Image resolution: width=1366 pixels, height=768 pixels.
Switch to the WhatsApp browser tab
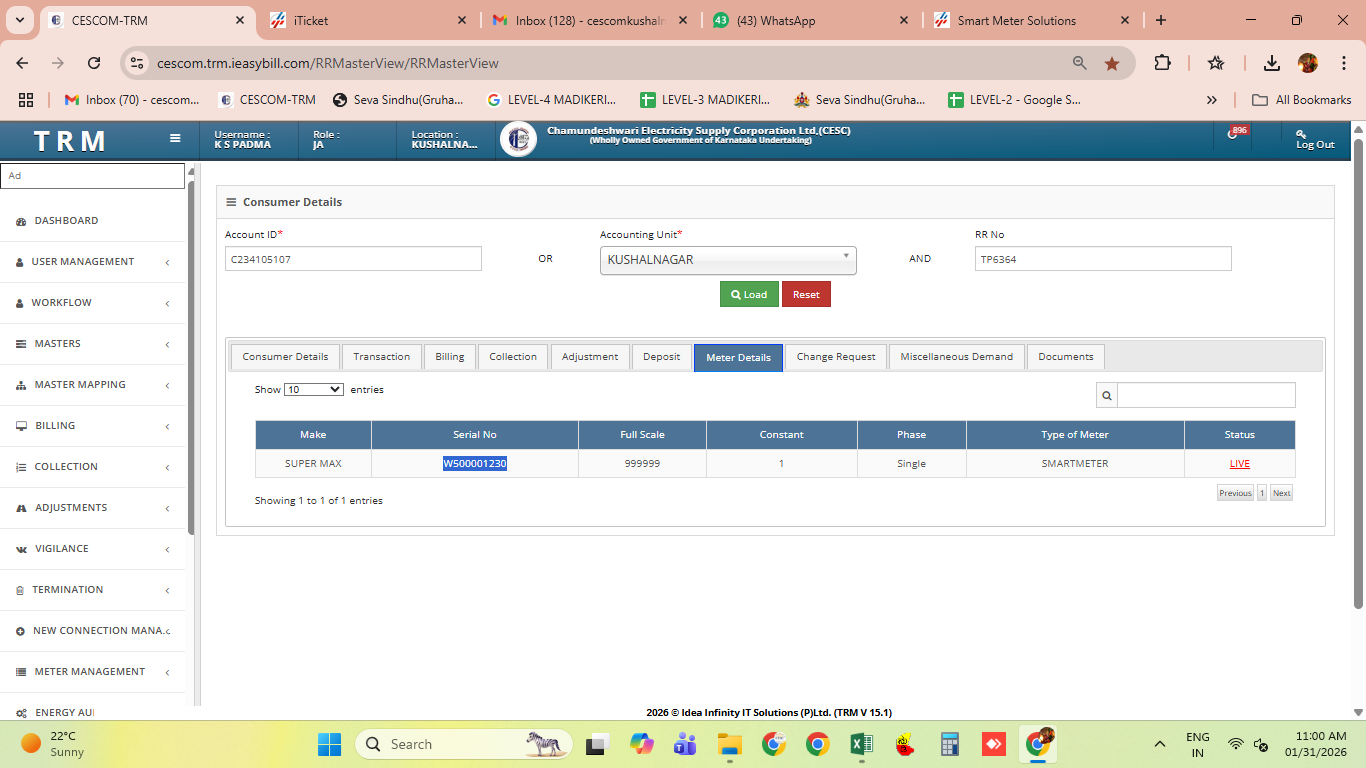(x=811, y=20)
